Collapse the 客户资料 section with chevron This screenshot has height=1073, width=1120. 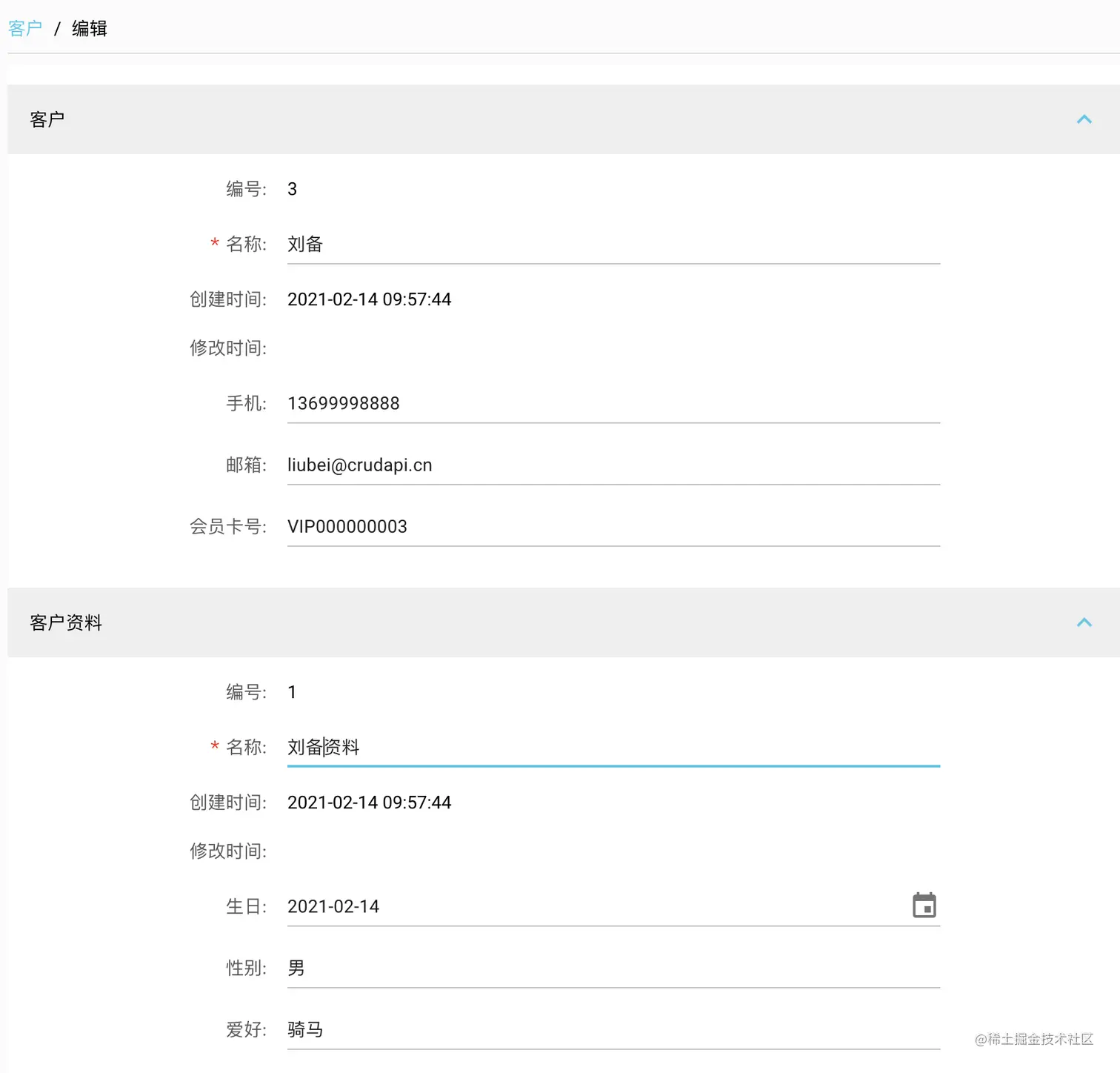click(1084, 622)
